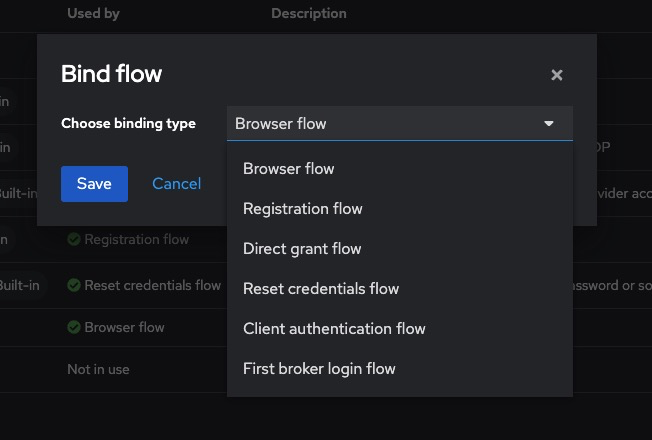The width and height of the screenshot is (652, 440).
Task: Click the Description column header
Action: 309,14
